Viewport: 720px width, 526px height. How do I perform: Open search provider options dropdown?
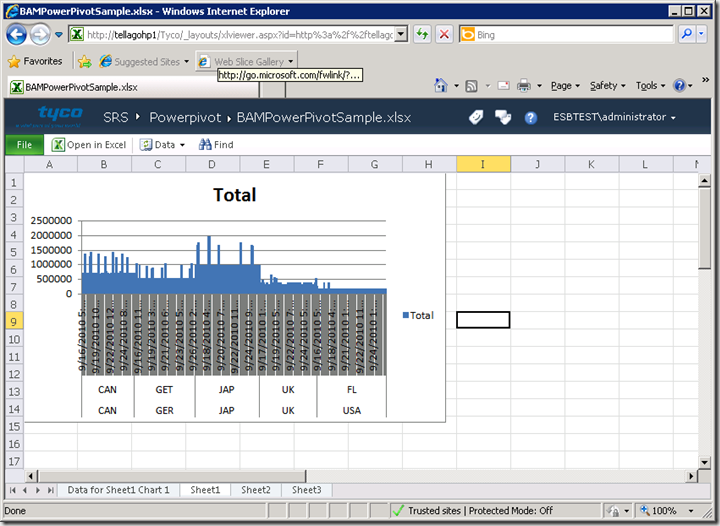pos(701,34)
